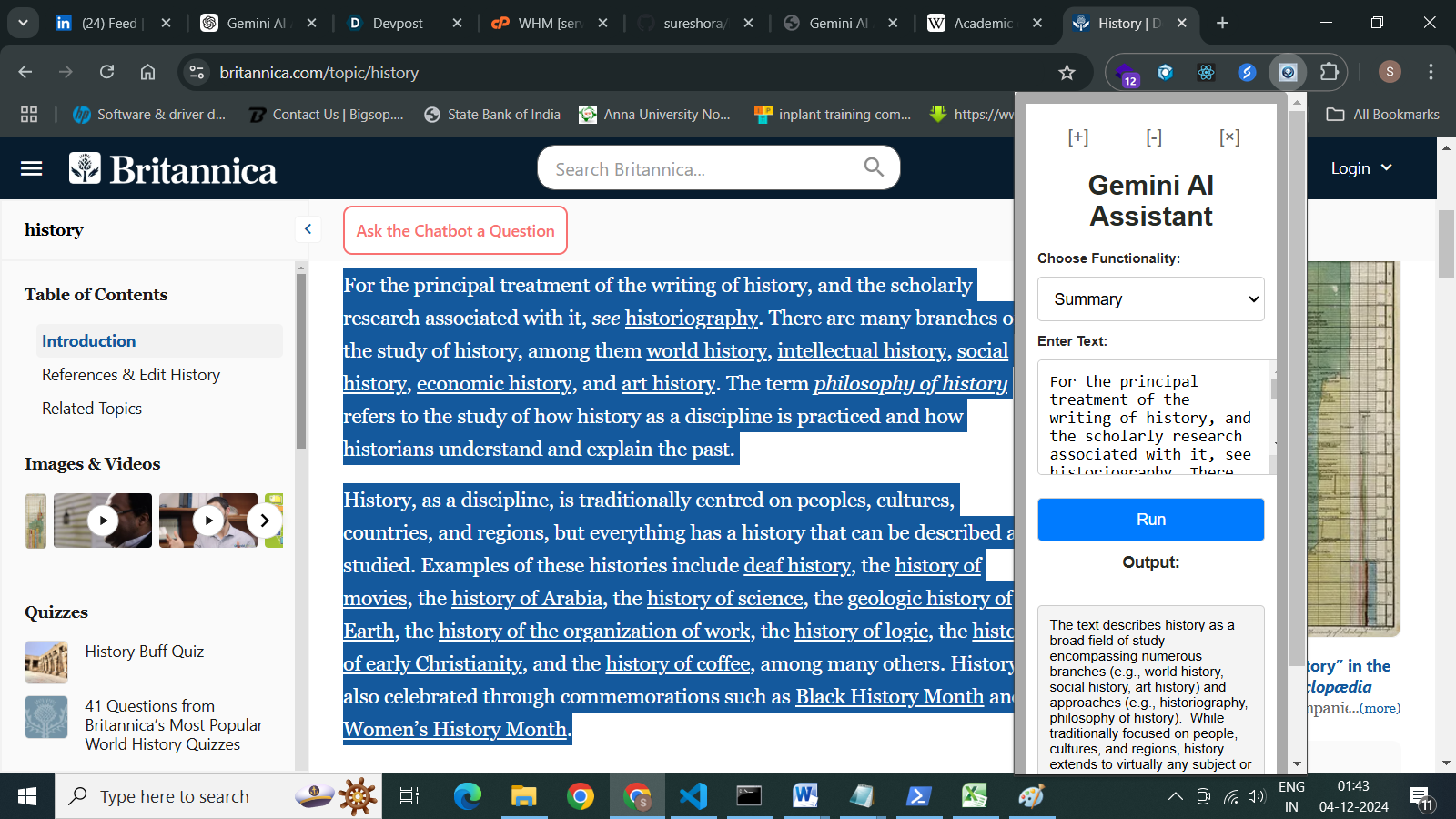The width and height of the screenshot is (1456, 819).
Task: Open Task View on the taskbar
Action: click(409, 796)
